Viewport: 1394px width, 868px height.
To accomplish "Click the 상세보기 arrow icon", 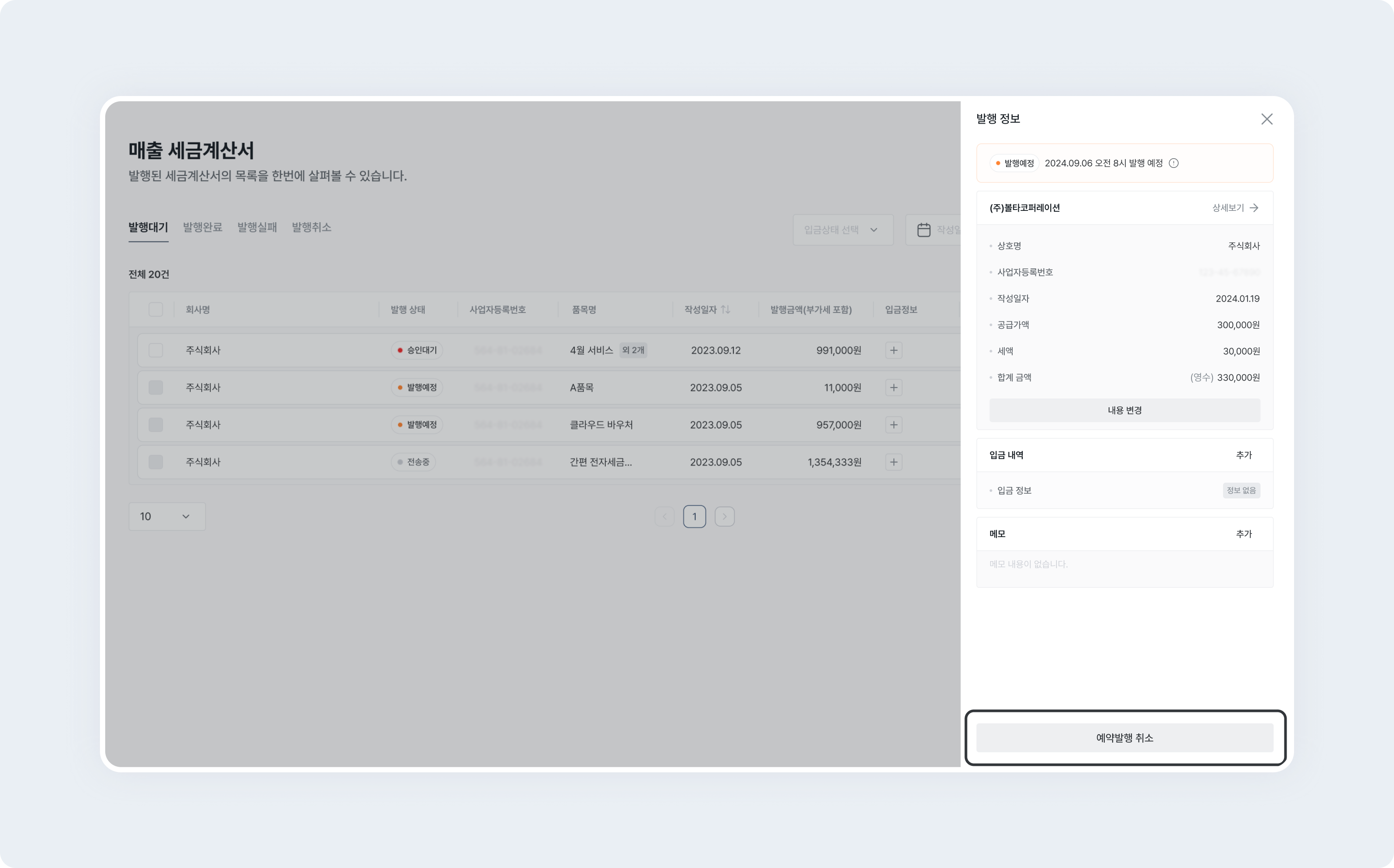I will pyautogui.click(x=1254, y=208).
